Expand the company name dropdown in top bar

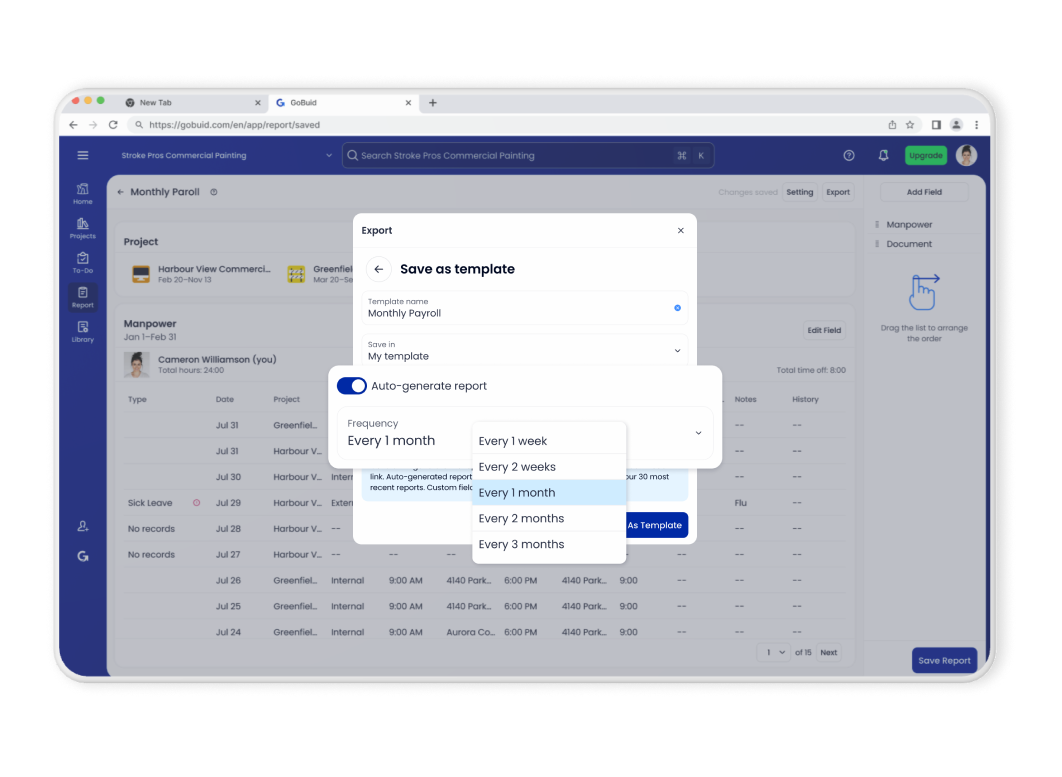(328, 155)
